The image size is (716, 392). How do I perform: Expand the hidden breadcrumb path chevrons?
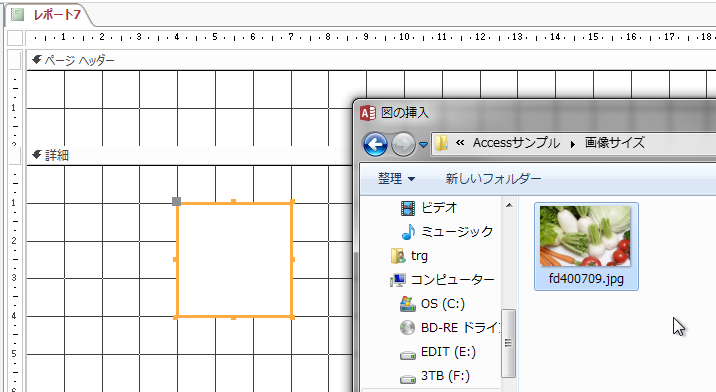[460, 143]
